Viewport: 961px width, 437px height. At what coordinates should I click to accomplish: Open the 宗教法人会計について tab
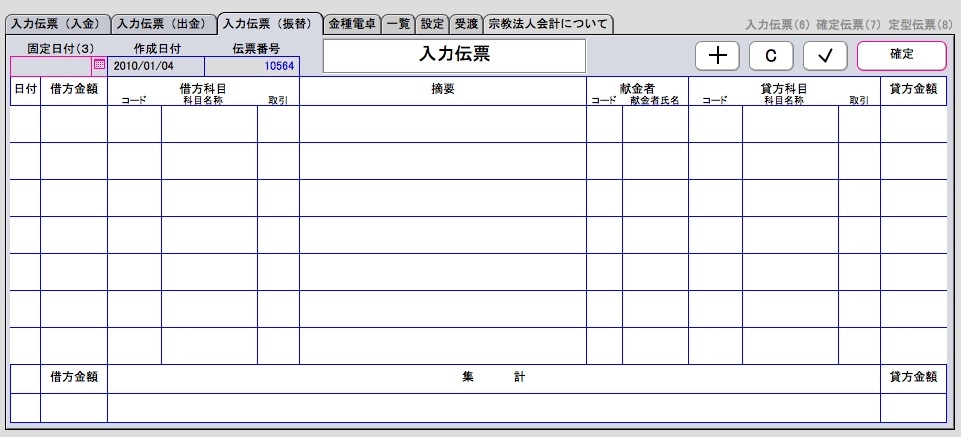click(x=547, y=23)
